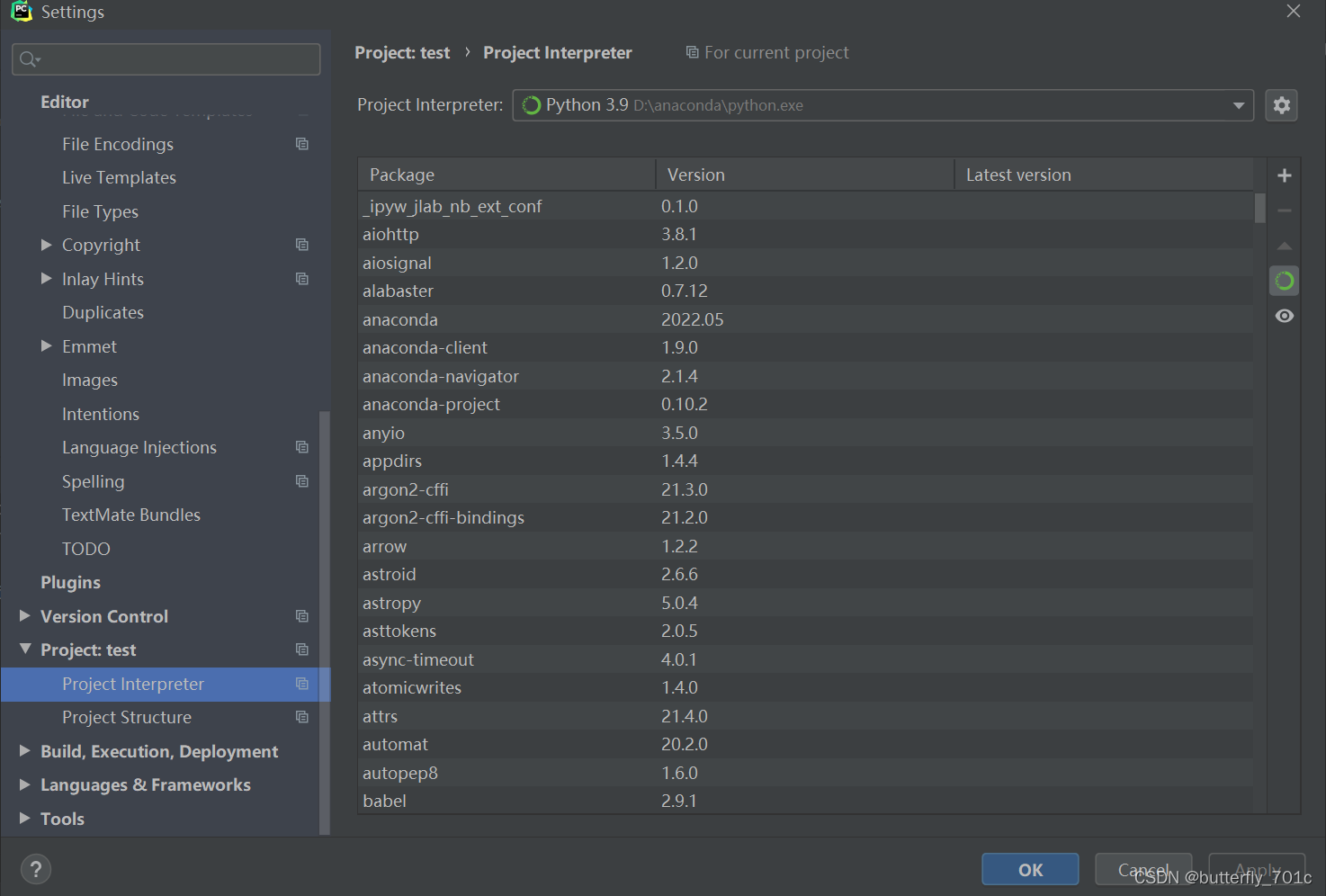This screenshot has width=1326, height=896.
Task: Sort by Package column header
Action: click(x=506, y=175)
